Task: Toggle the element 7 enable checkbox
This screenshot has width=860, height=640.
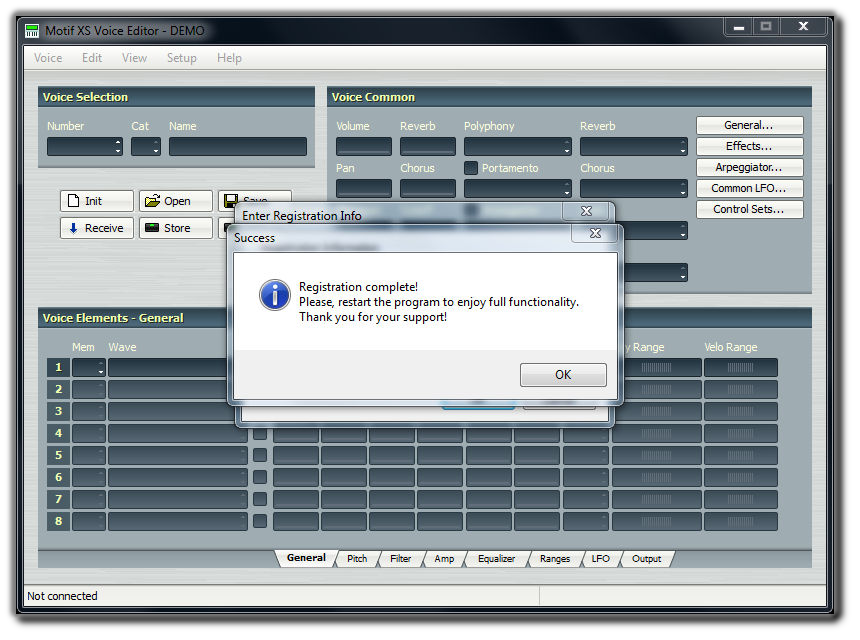Action: [x=260, y=499]
